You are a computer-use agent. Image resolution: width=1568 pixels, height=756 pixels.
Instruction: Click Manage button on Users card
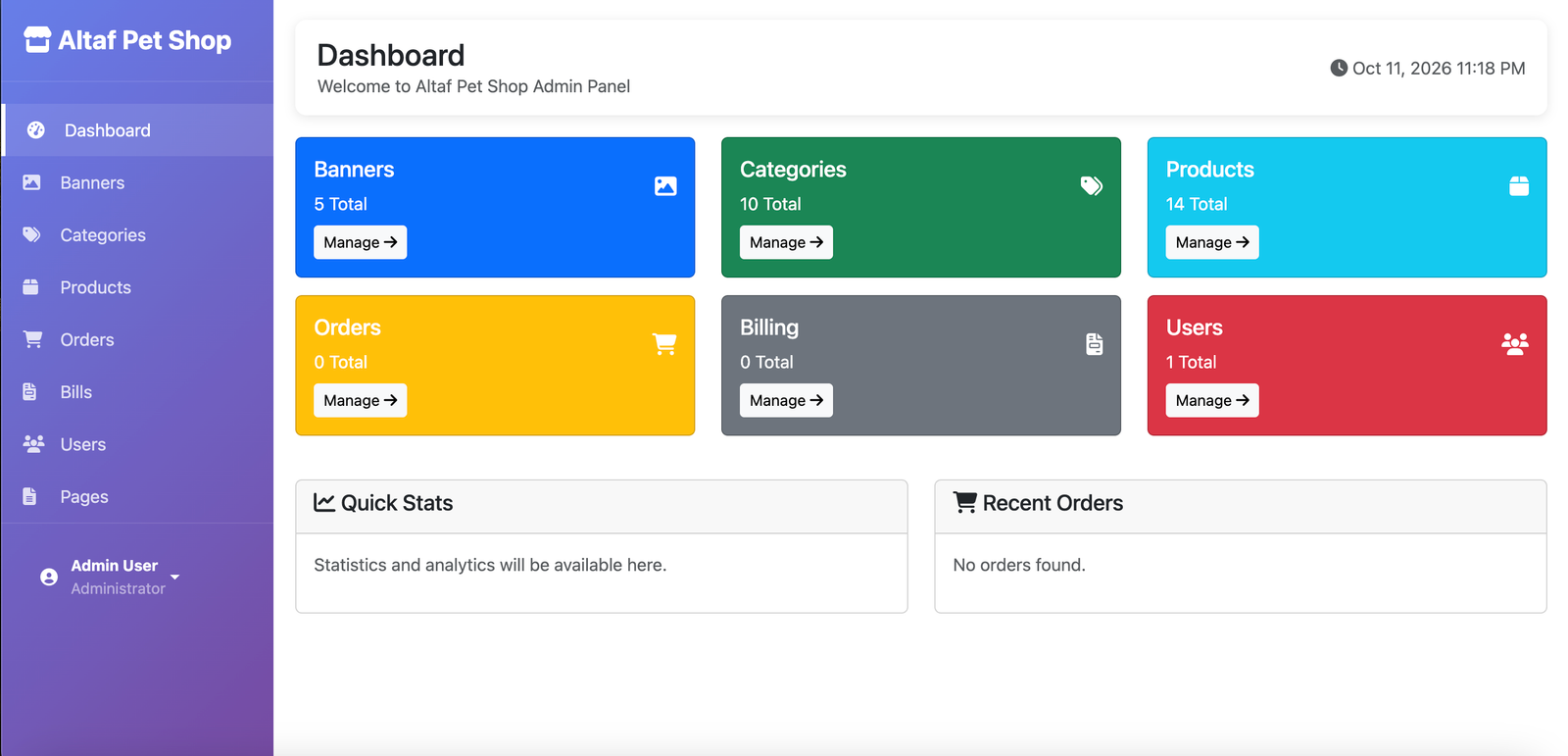(x=1212, y=400)
